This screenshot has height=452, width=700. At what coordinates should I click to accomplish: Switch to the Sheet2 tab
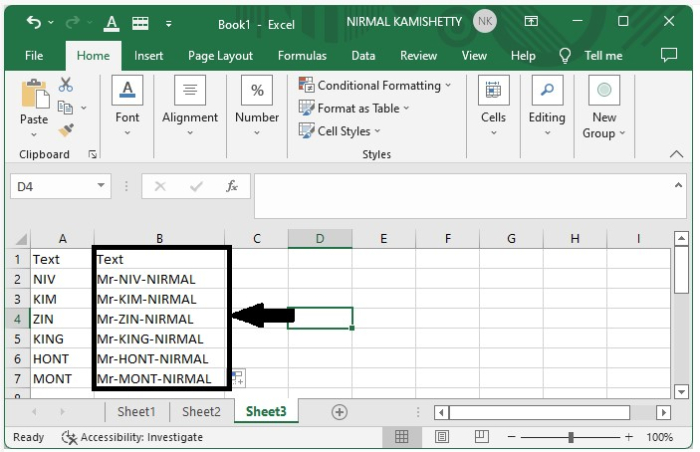[x=201, y=411]
